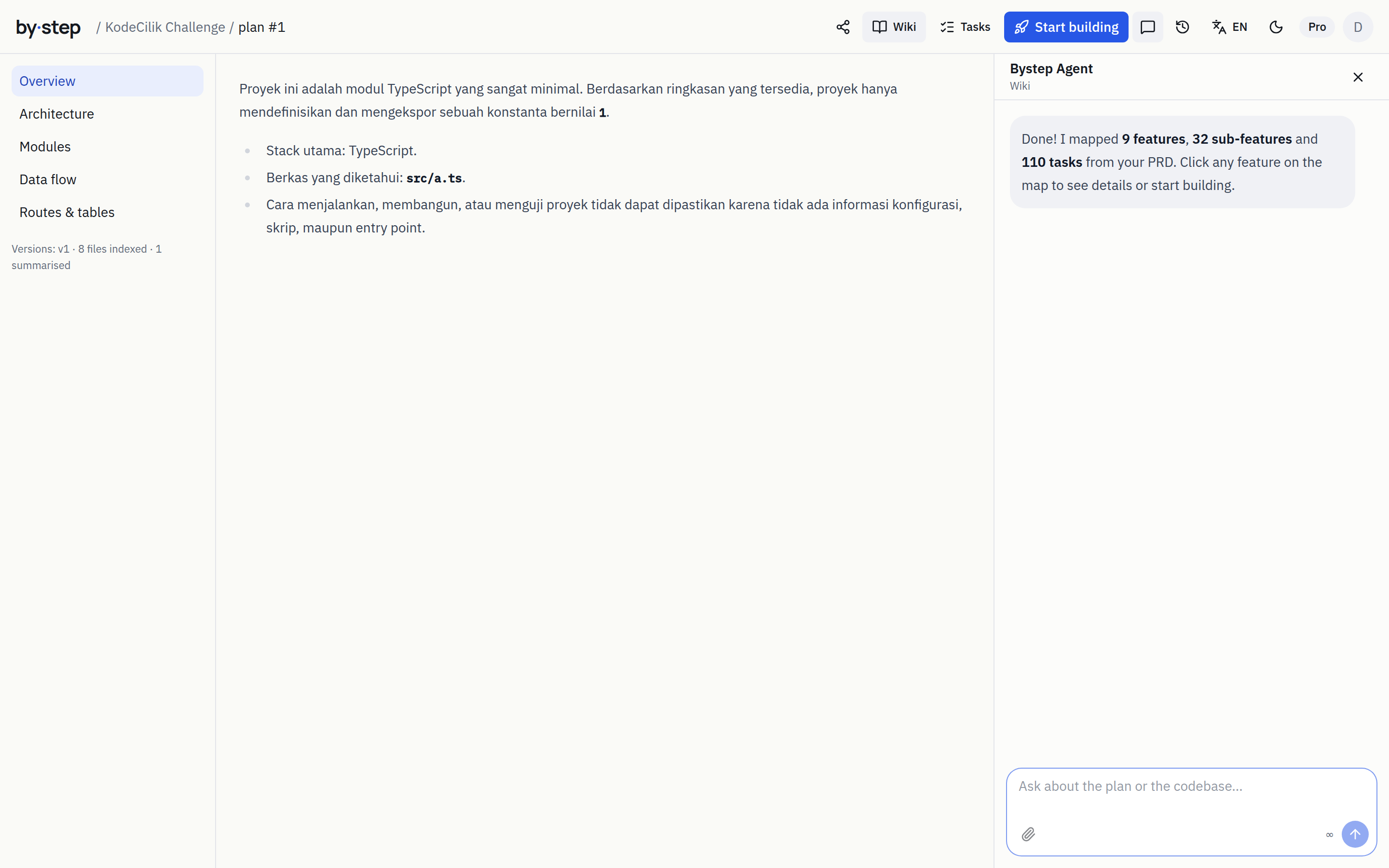Open KodeCilik Challenge breadcrumb link
Image resolution: width=1389 pixels, height=868 pixels.
click(165, 27)
